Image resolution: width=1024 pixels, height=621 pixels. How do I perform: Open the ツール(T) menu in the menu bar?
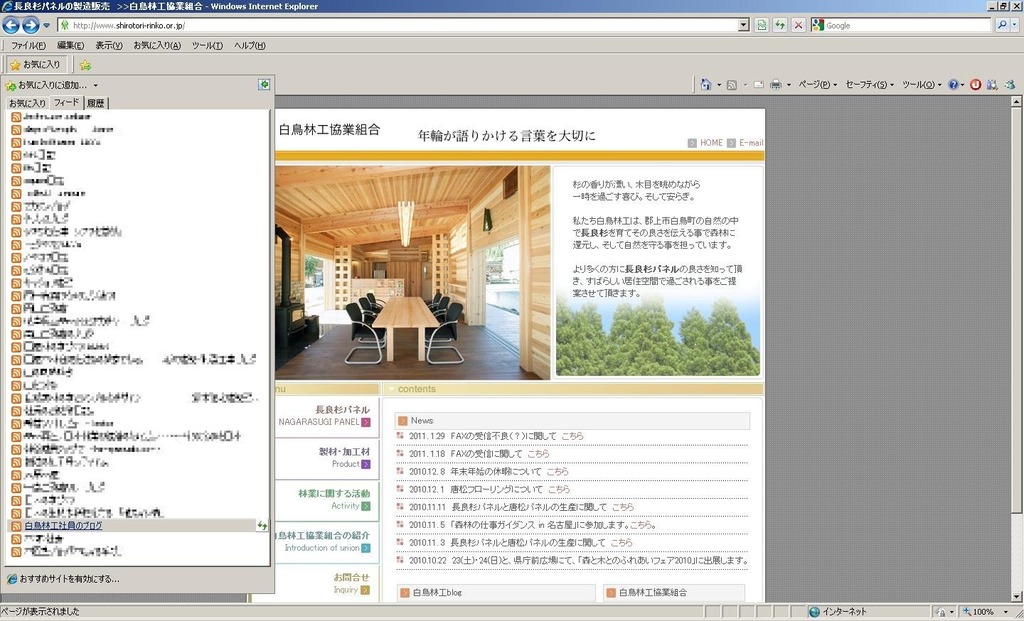click(x=207, y=46)
